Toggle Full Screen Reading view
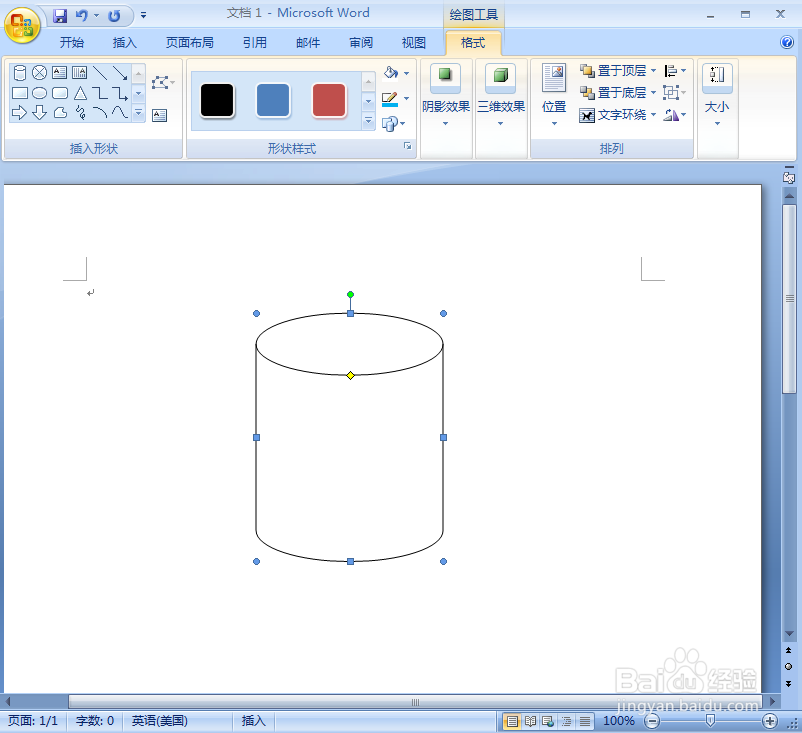 pos(530,721)
